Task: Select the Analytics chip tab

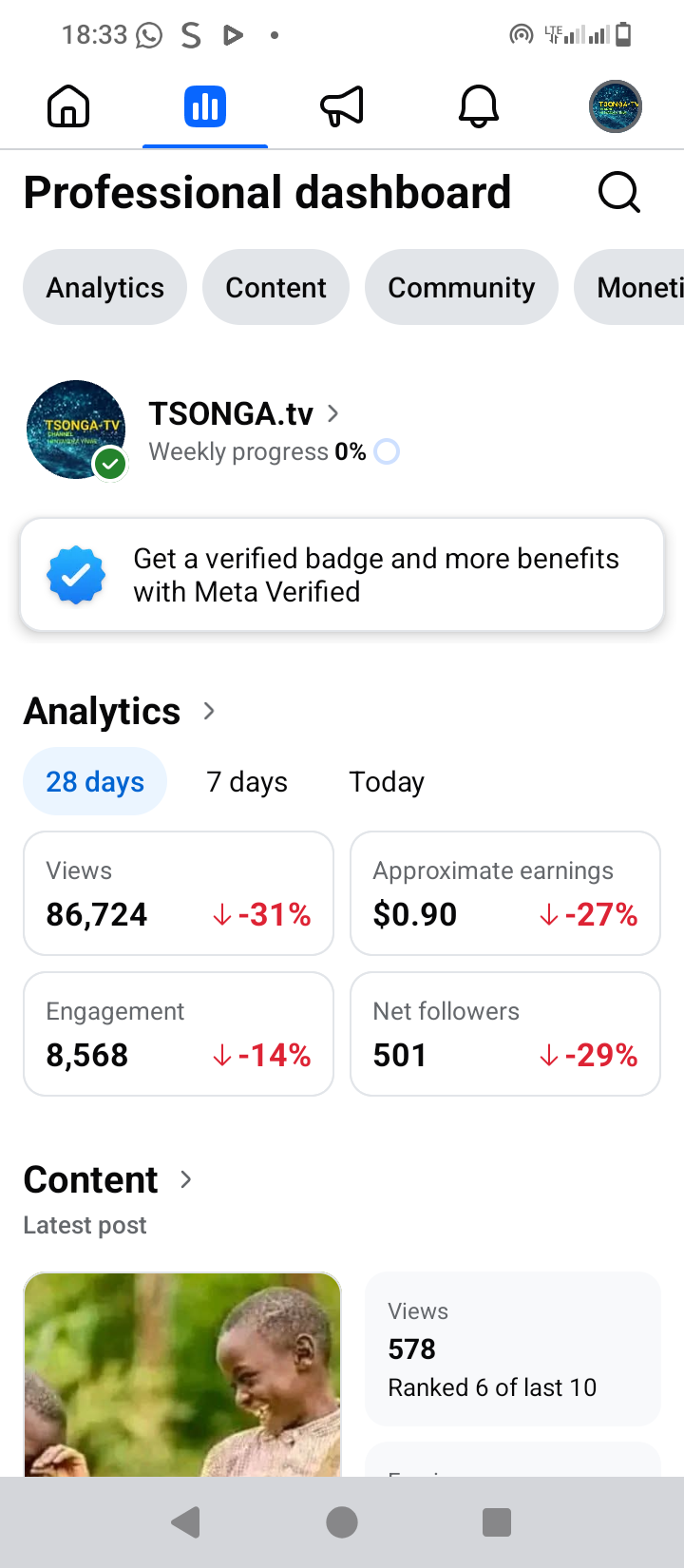Action: (x=105, y=287)
